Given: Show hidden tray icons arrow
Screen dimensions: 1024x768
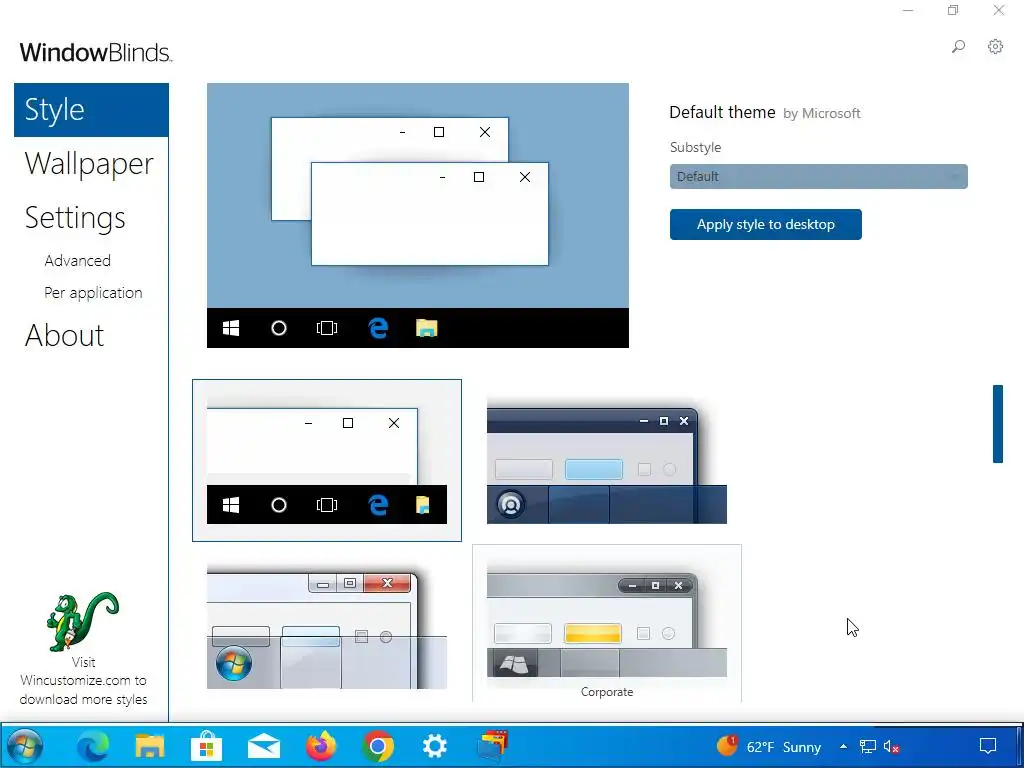Looking at the screenshot, I should 843,746.
